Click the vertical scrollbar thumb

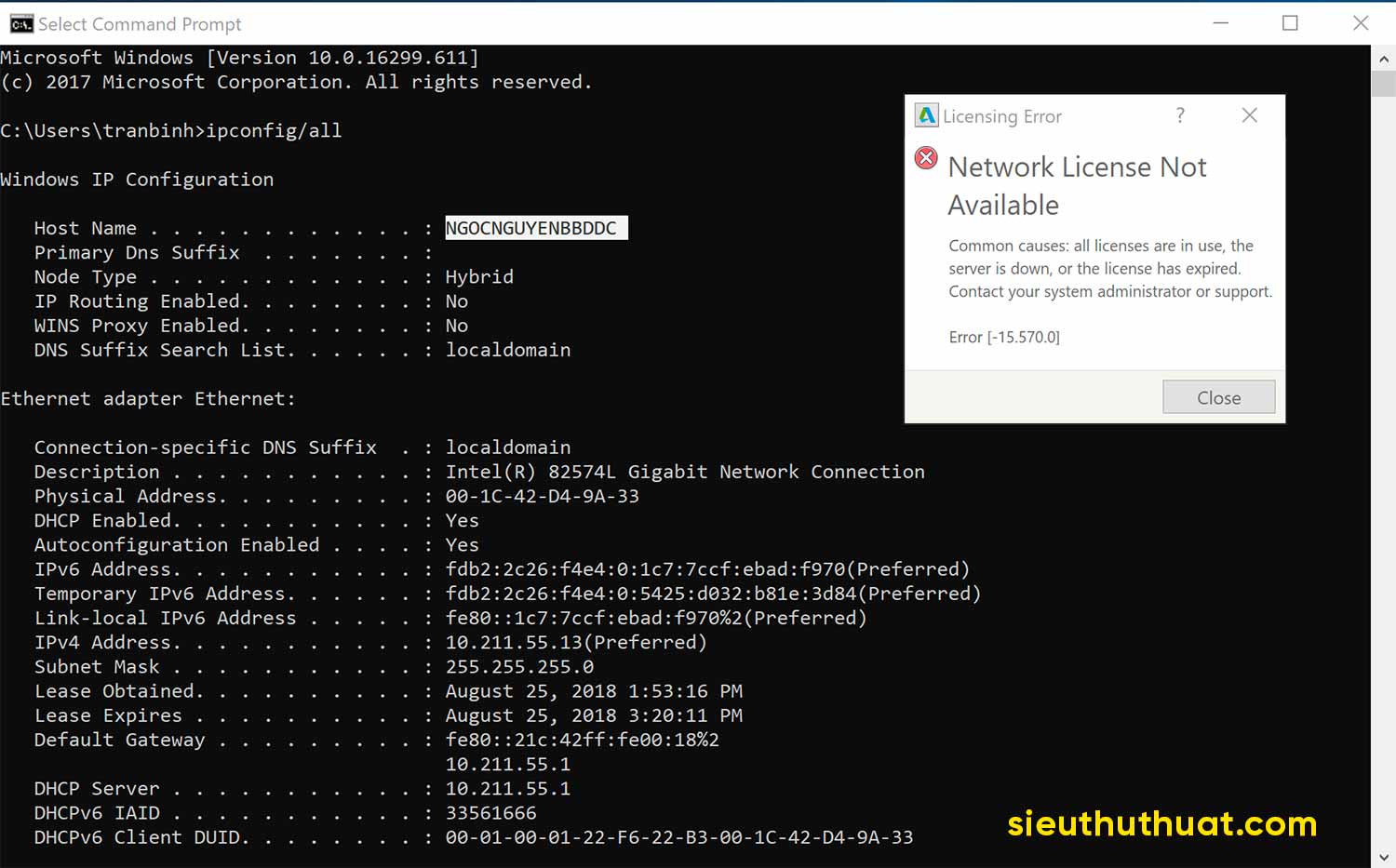[1384, 84]
